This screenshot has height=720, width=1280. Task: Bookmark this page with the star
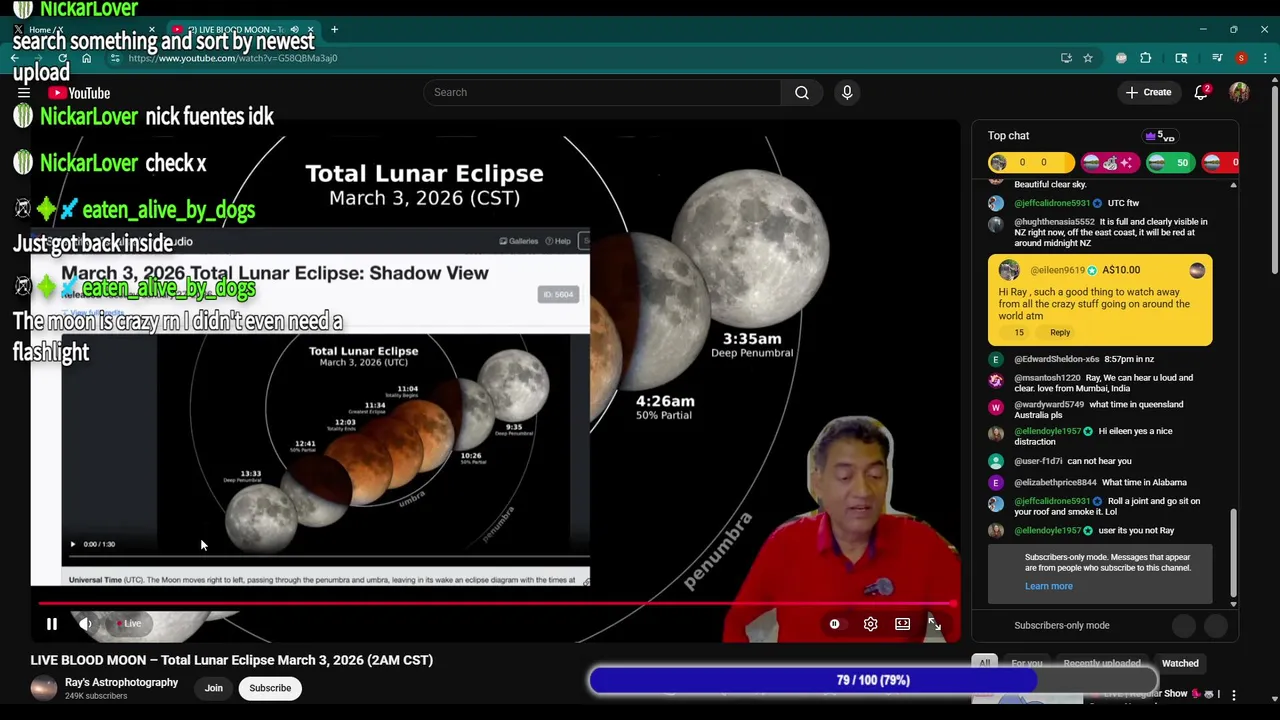(x=1088, y=58)
